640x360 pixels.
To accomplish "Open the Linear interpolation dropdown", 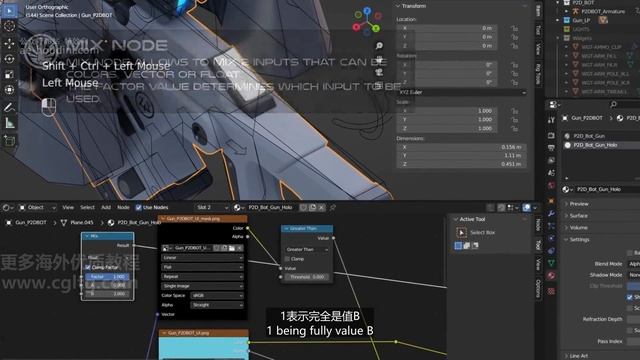I will click(202, 258).
